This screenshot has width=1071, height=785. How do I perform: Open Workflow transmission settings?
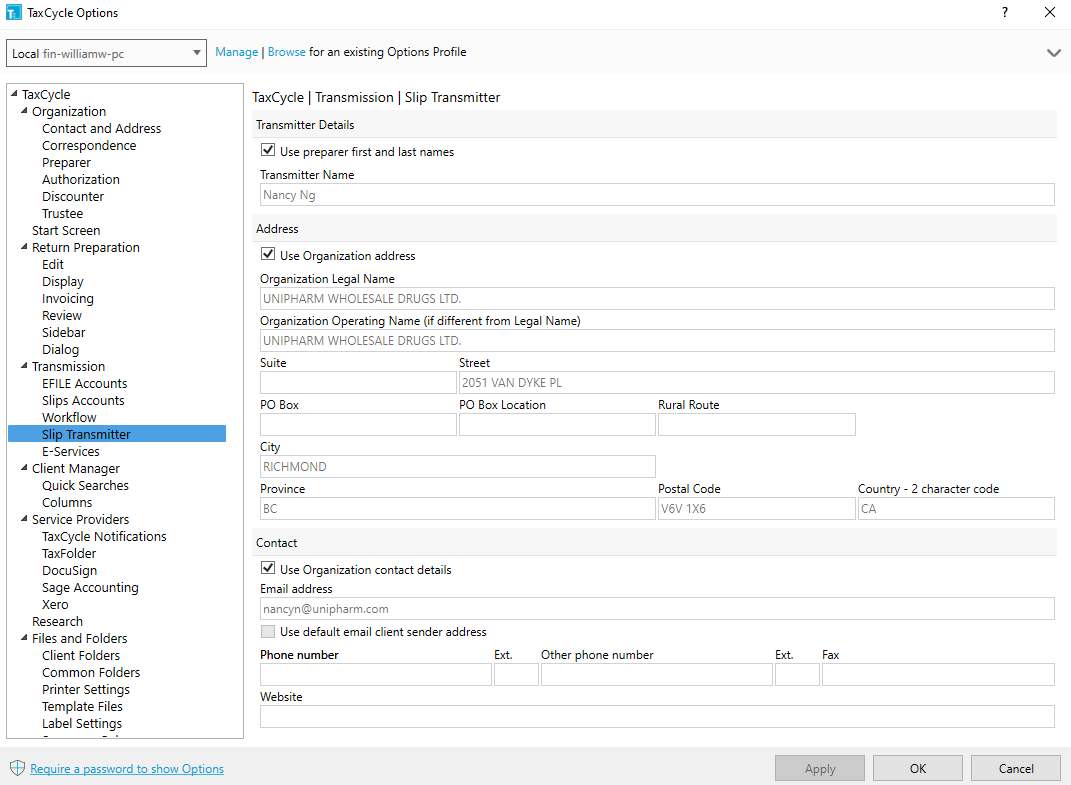pyautogui.click(x=69, y=417)
